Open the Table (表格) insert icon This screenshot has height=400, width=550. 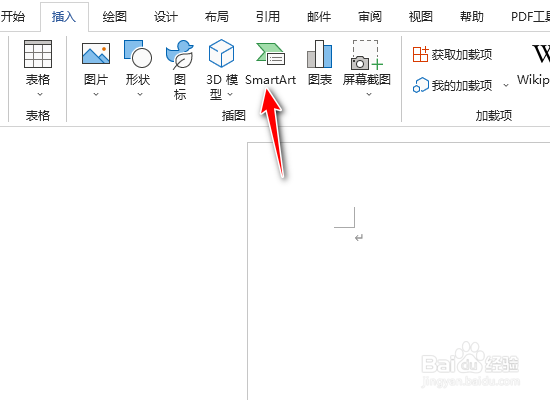tap(38, 54)
